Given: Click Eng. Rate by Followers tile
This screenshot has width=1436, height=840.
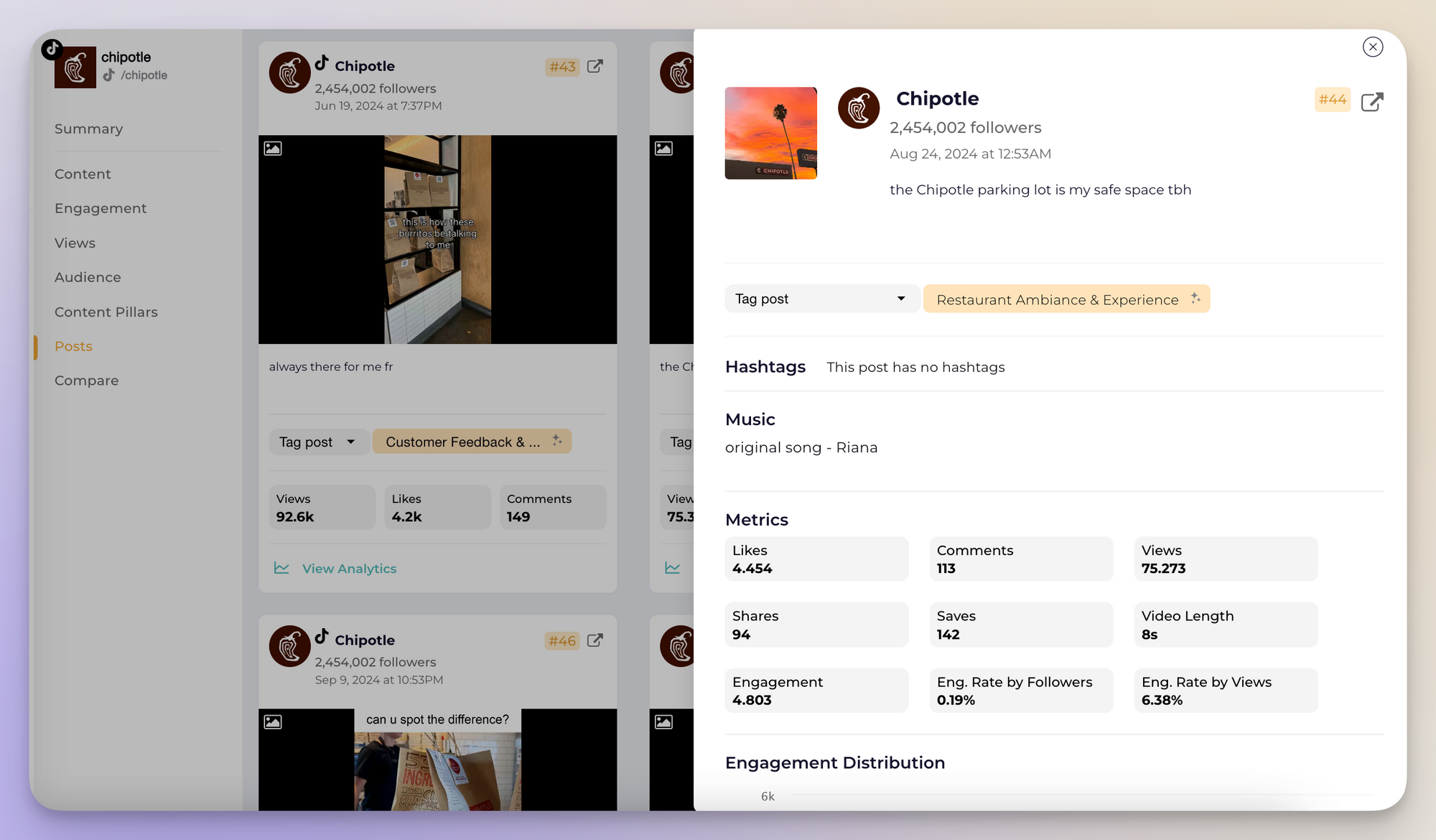Looking at the screenshot, I should (x=1021, y=691).
